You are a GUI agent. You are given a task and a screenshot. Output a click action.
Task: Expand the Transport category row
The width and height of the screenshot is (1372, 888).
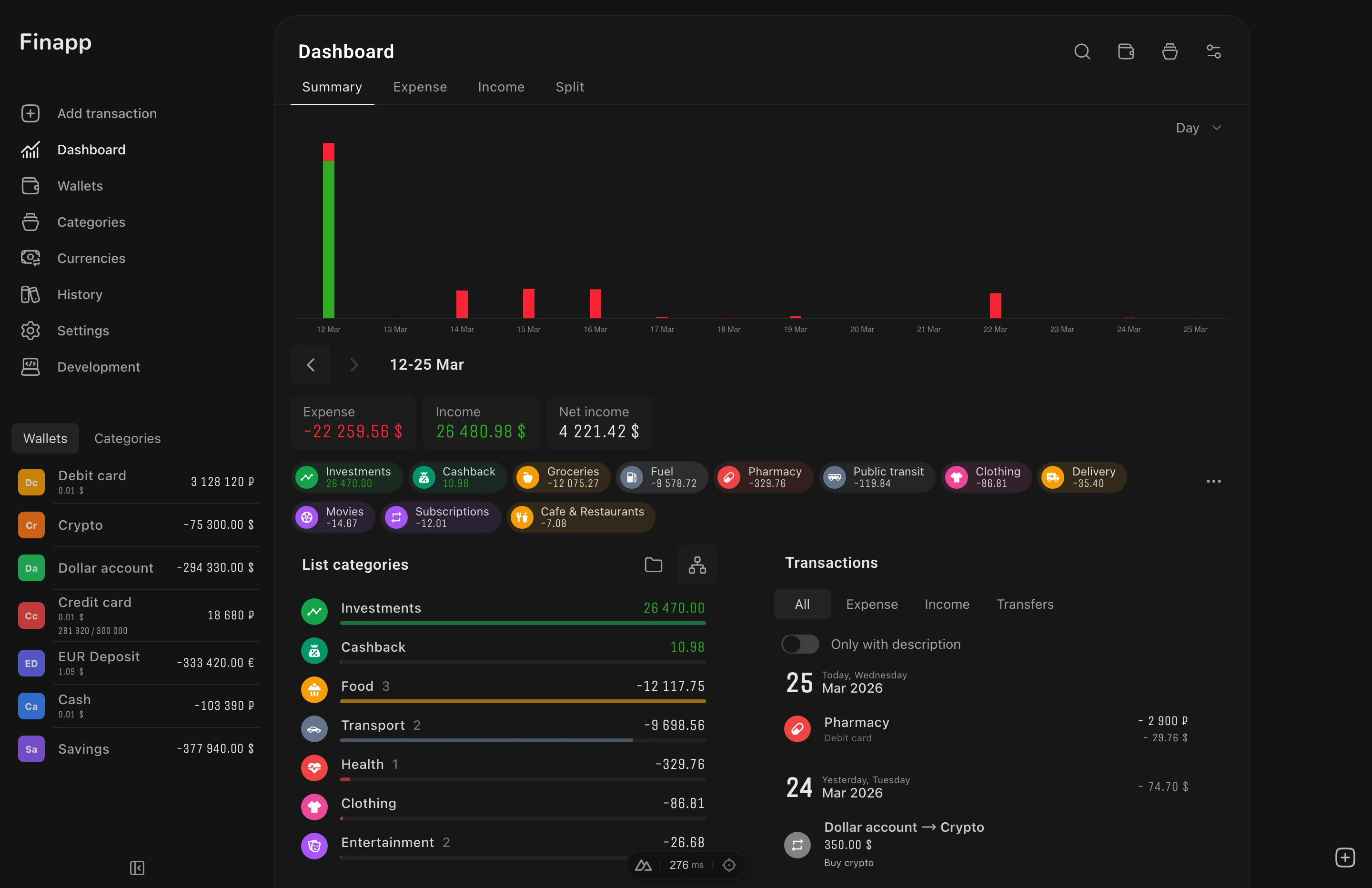503,729
